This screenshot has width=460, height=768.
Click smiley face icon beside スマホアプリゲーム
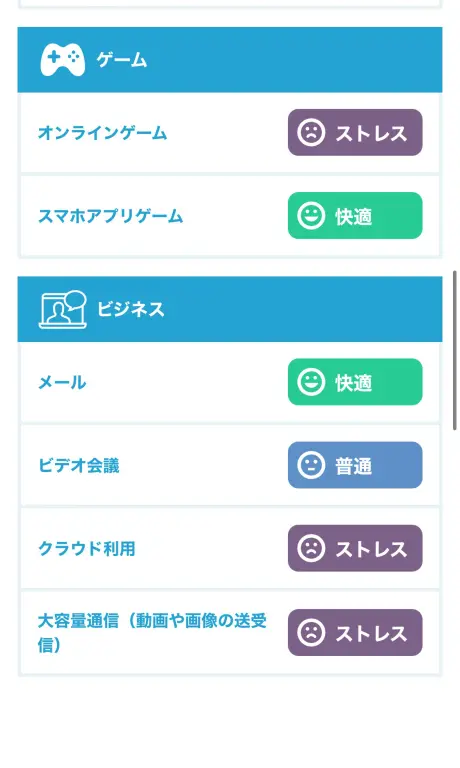pos(311,216)
